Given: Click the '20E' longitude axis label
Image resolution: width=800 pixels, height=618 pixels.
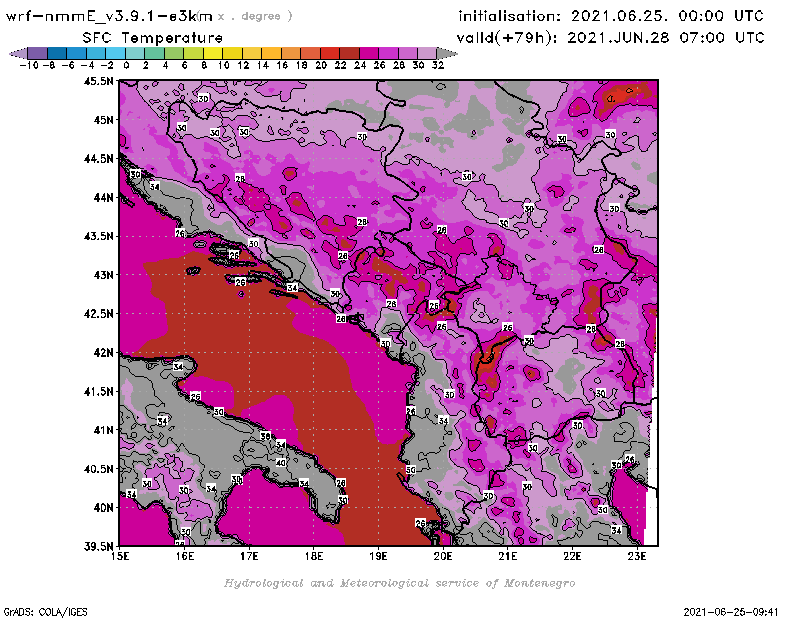Looking at the screenshot, I should (443, 556).
